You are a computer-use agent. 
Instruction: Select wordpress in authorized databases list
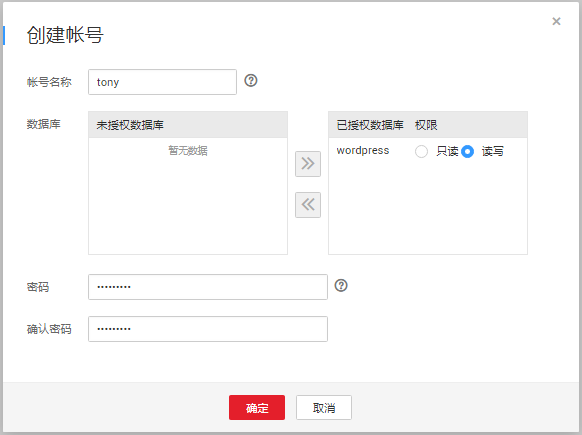coord(363,150)
